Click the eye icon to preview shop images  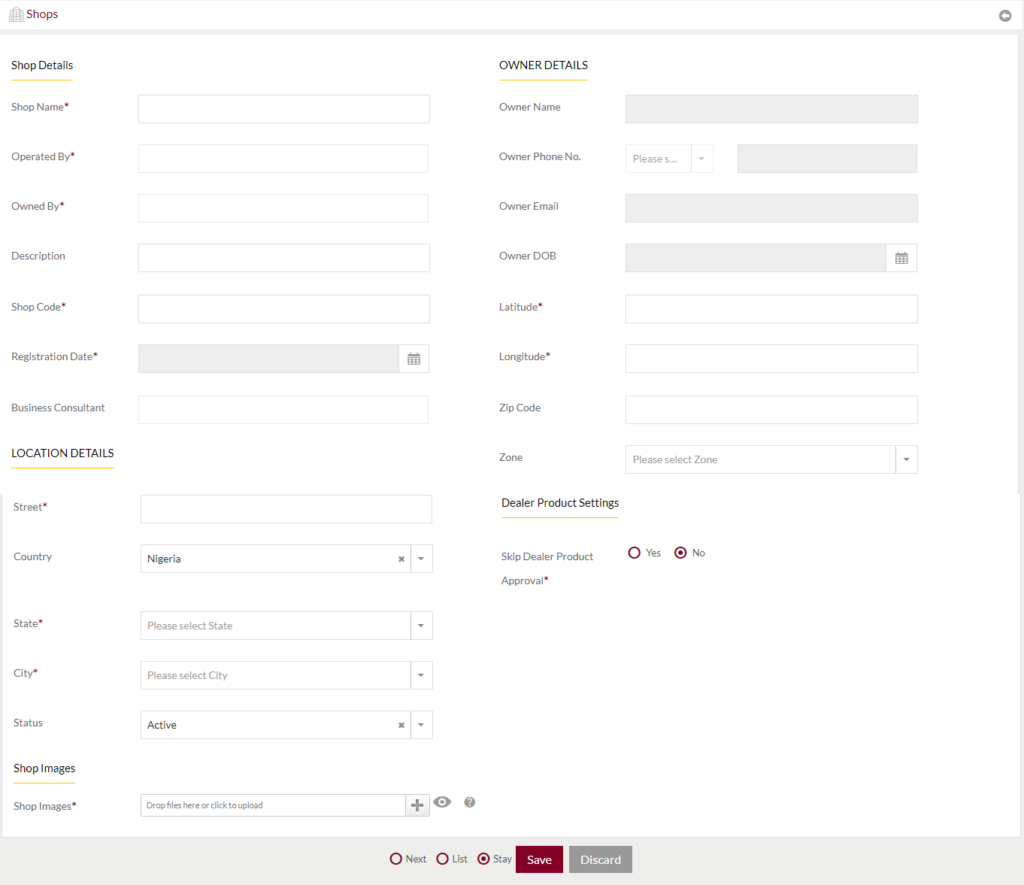pyautogui.click(x=442, y=802)
